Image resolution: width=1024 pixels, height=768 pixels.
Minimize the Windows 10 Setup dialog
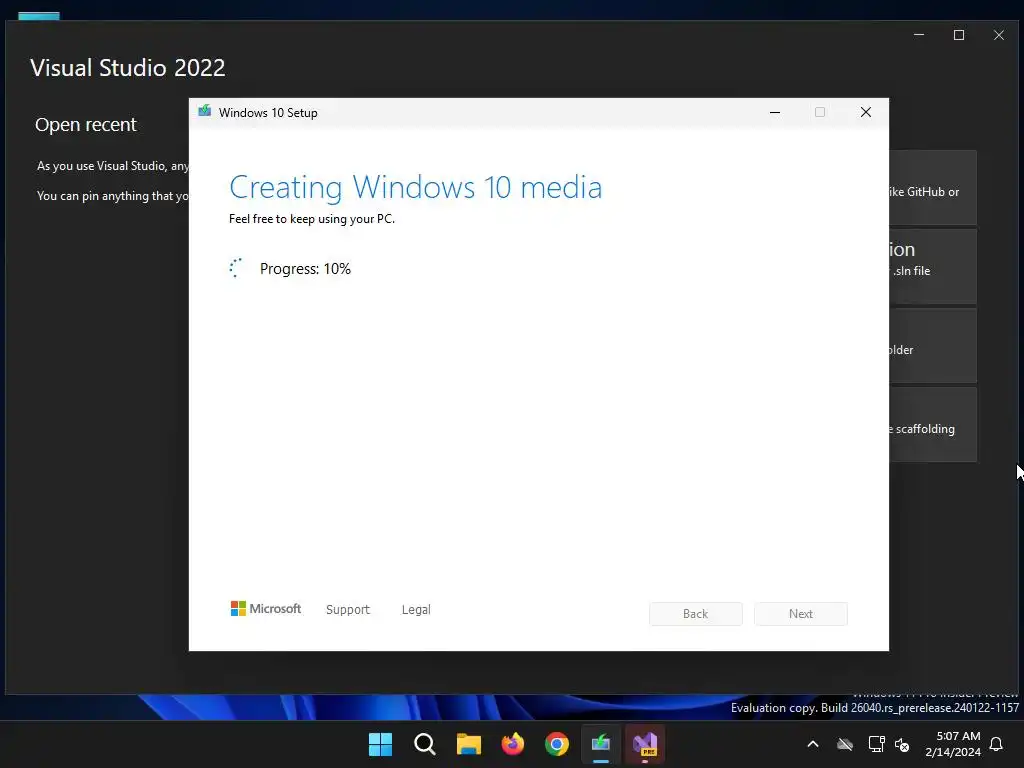[775, 112]
